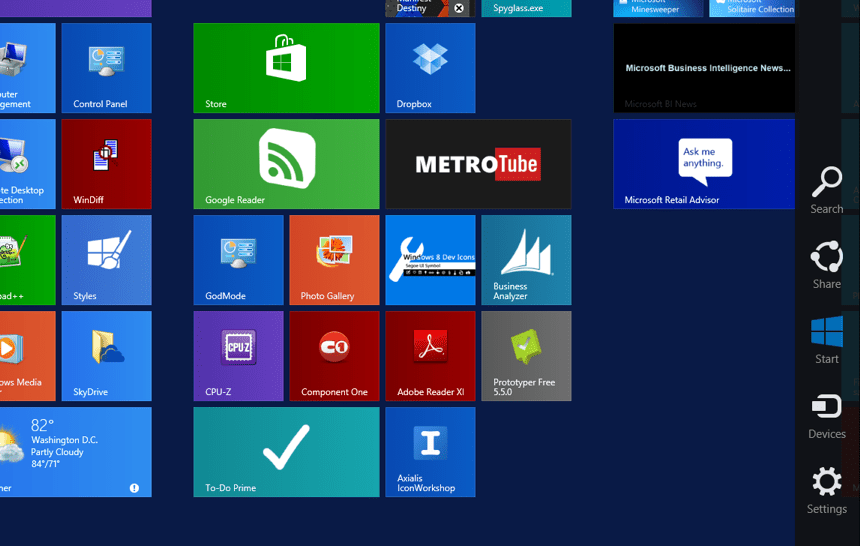The image size is (860, 546).
Task: Launch CPU-Z tile
Action: click(x=238, y=356)
